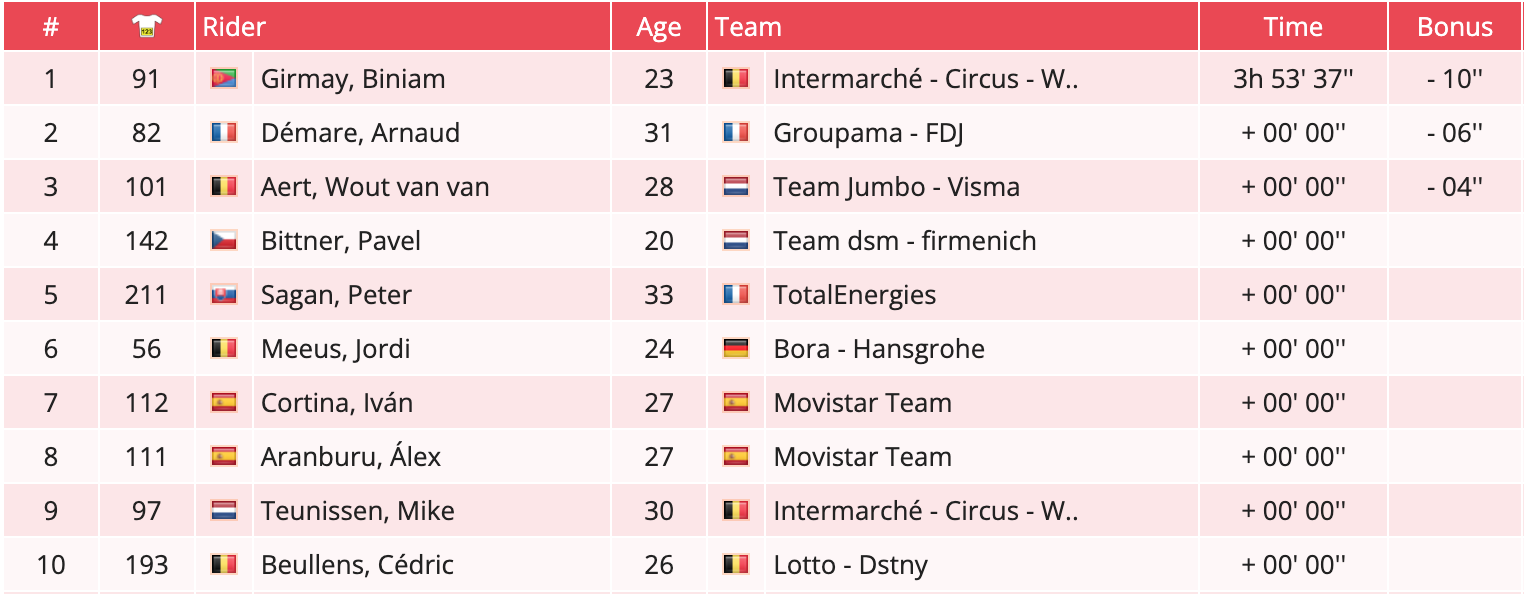Click French flag next to Démare, Arnaud

(223, 132)
